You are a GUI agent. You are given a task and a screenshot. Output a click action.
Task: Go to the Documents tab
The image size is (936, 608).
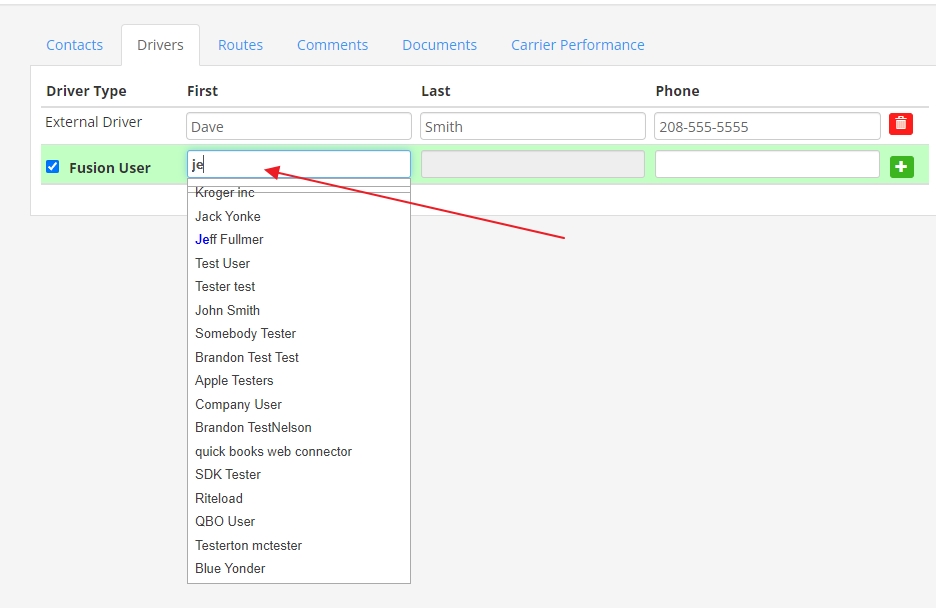pos(439,45)
